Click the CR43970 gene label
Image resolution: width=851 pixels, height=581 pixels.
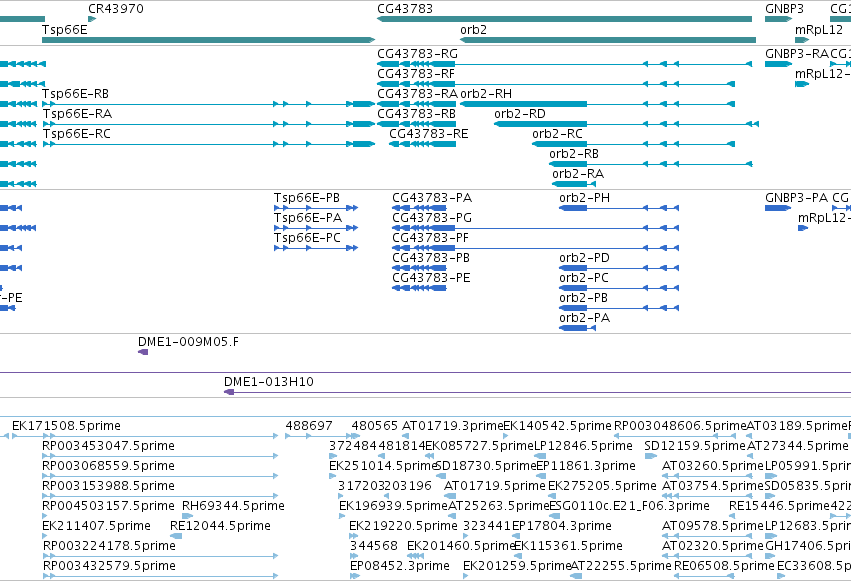[x=116, y=9]
